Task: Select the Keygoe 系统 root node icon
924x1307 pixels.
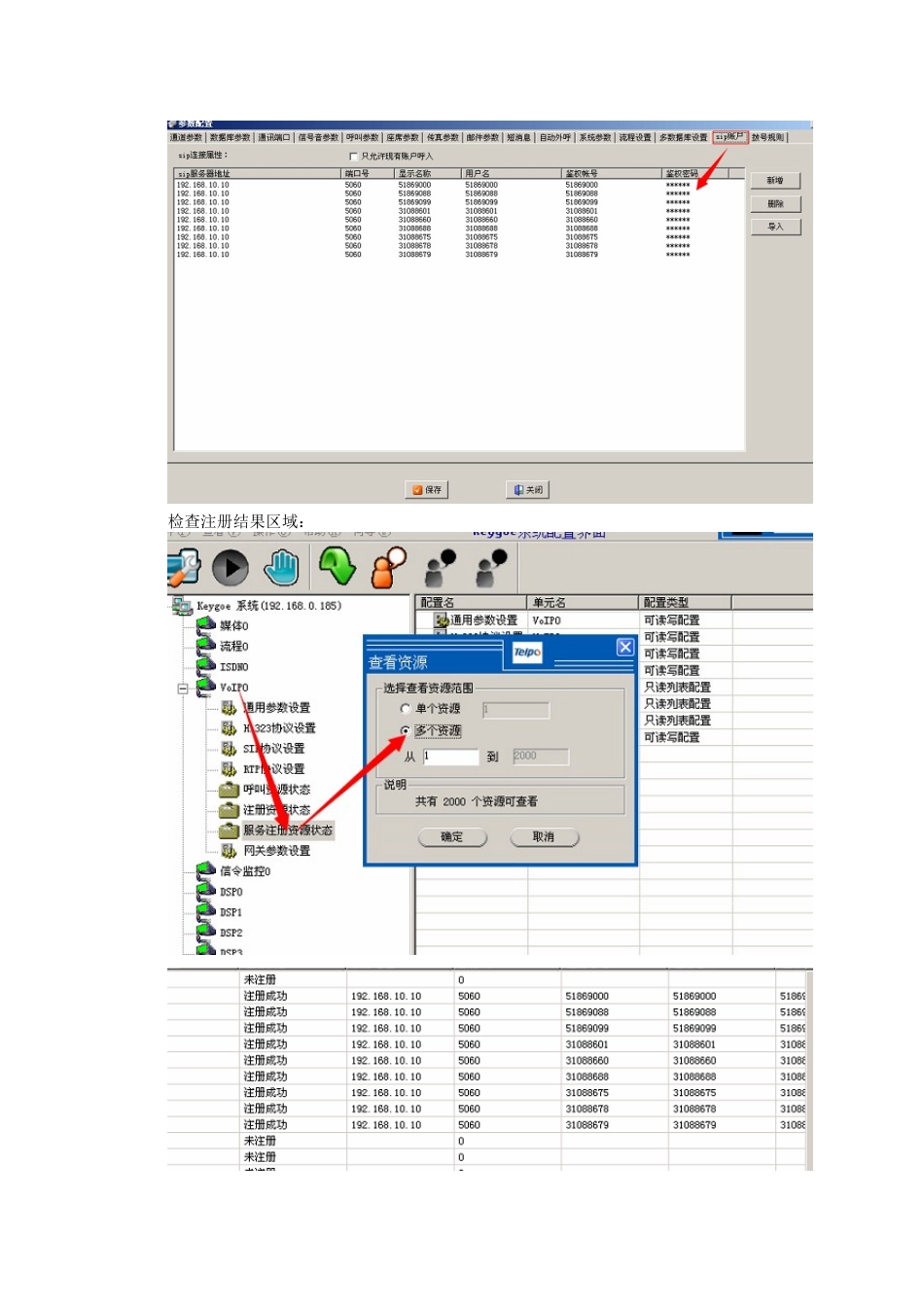Action: coord(182,606)
